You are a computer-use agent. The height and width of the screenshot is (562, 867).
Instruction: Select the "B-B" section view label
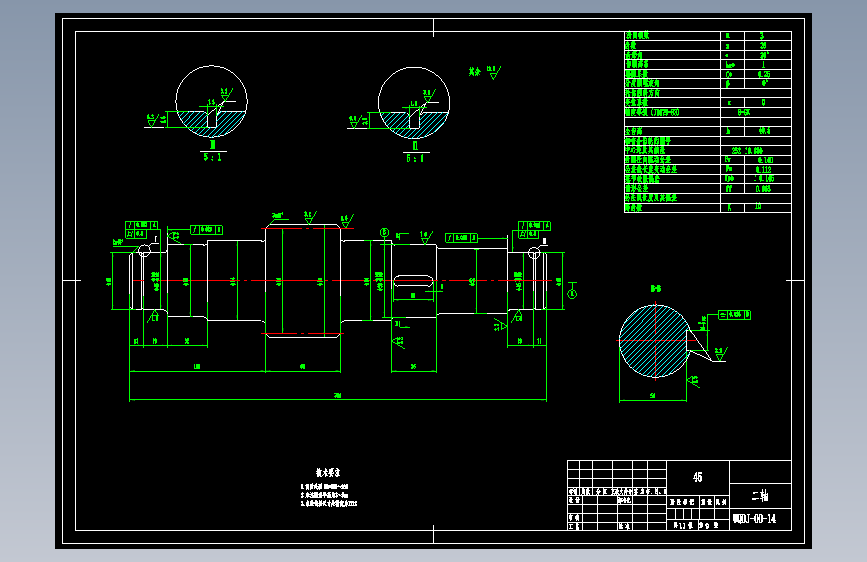tap(656, 289)
